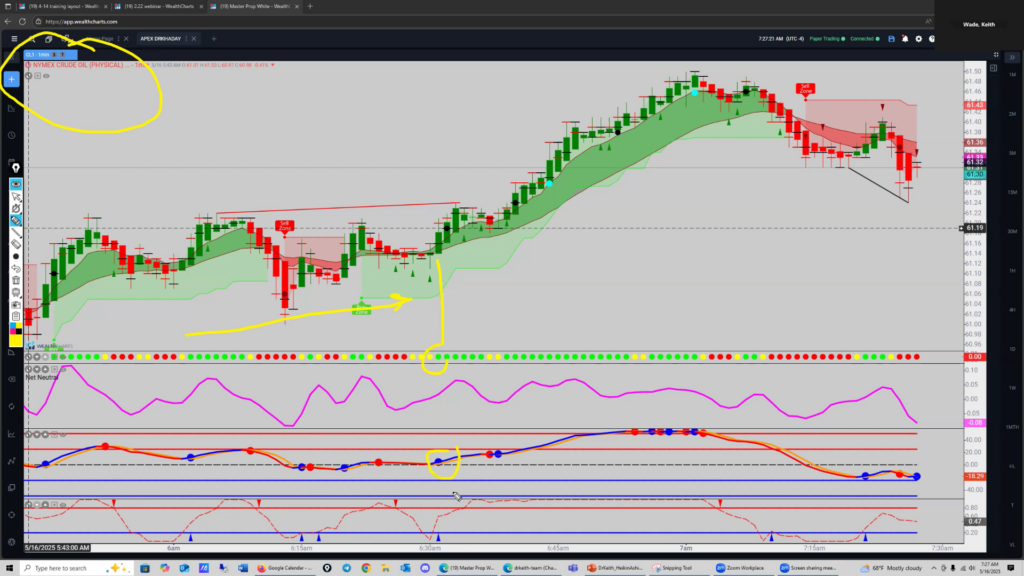Click the undo arrow in drawing toolbar
Viewport: 1024px width, 576px height.
coord(16,268)
